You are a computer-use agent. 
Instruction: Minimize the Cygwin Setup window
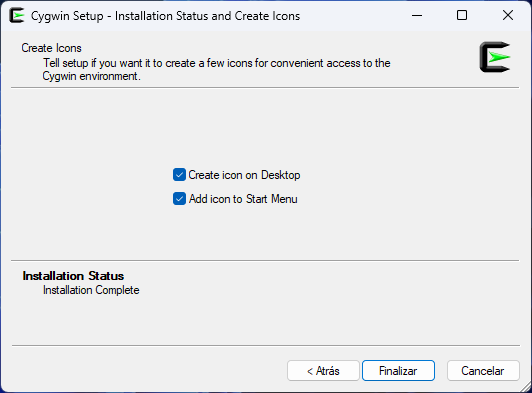click(417, 16)
